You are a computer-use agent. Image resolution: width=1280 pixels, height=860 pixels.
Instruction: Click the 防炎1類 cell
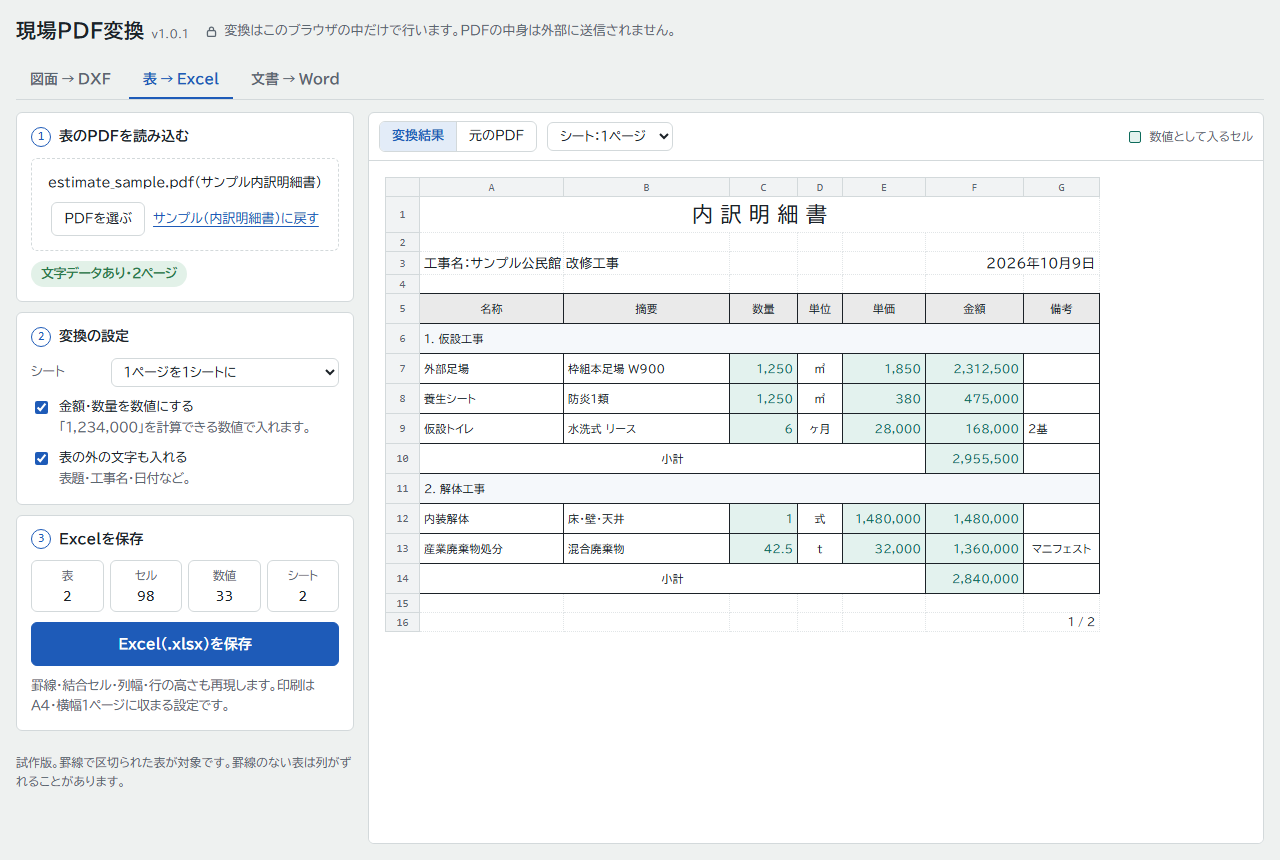click(x=646, y=399)
